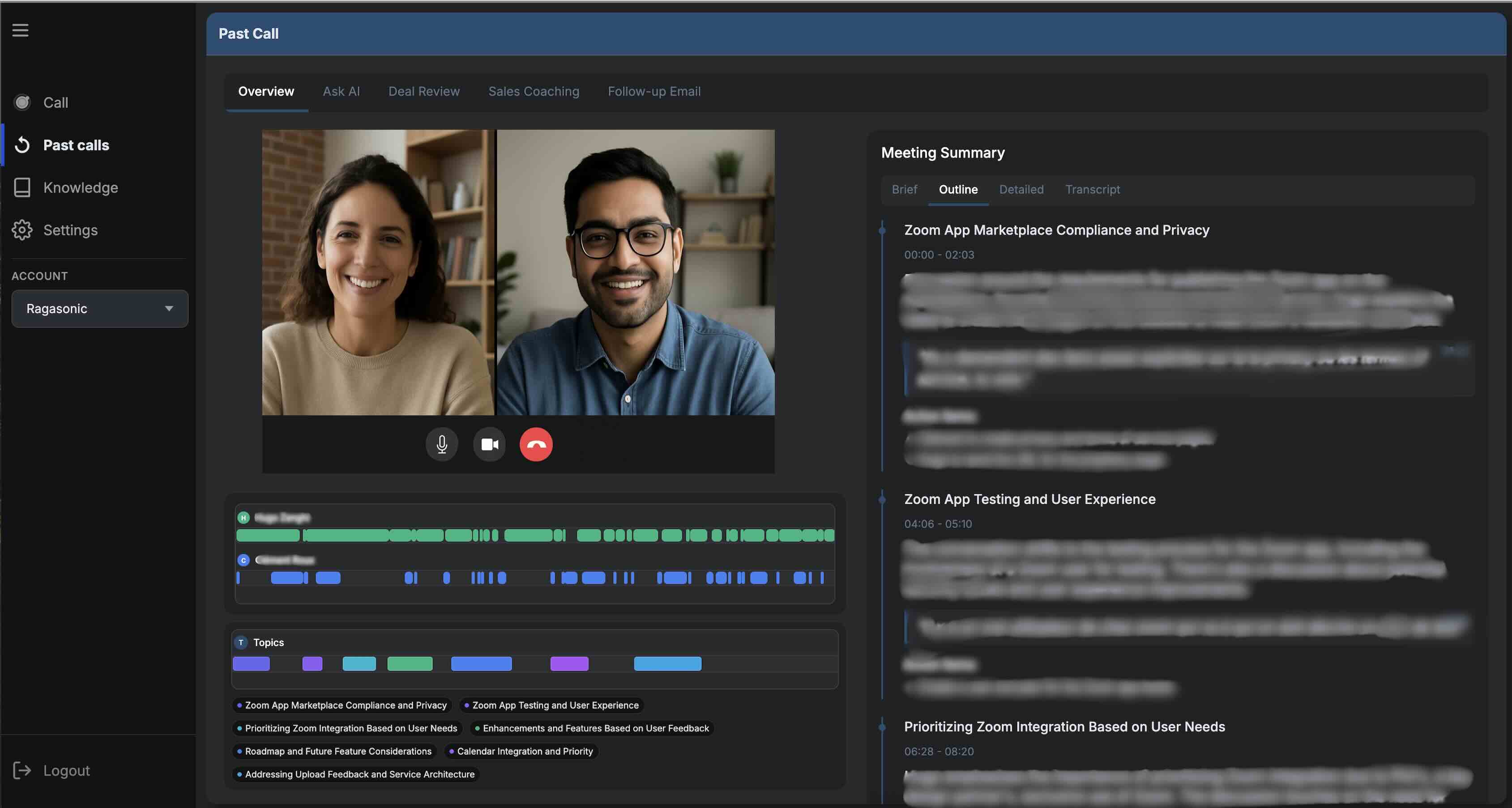Click the Call sidebar label
Image resolution: width=1512 pixels, height=808 pixels.
click(x=56, y=103)
